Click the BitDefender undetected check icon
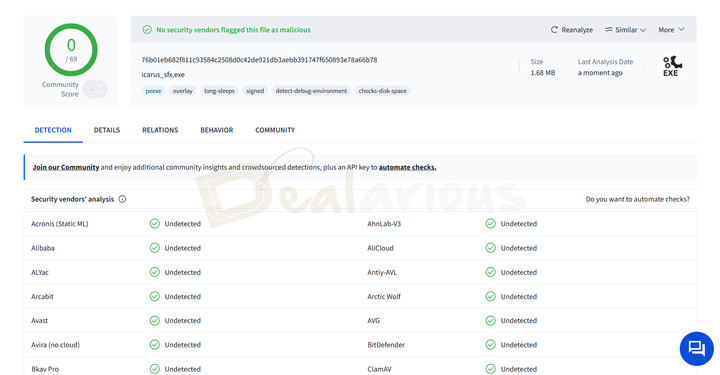 tap(490, 345)
